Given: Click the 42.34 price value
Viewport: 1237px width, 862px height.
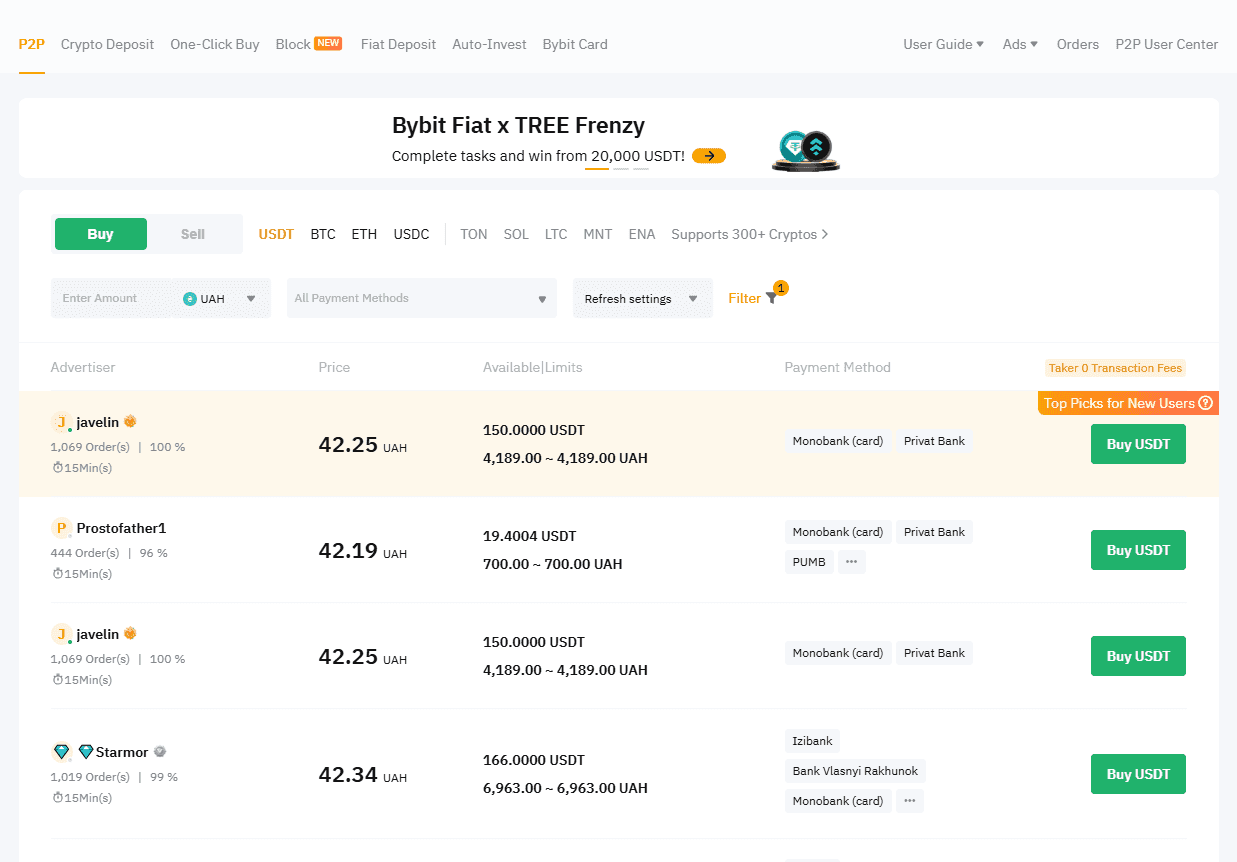Looking at the screenshot, I should coord(348,775).
